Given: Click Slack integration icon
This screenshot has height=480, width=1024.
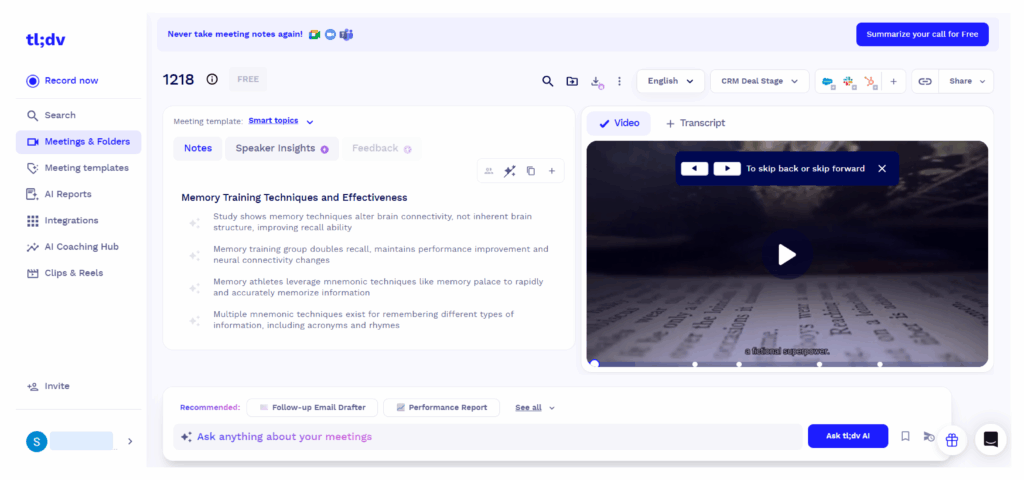Looking at the screenshot, I should point(849,82).
